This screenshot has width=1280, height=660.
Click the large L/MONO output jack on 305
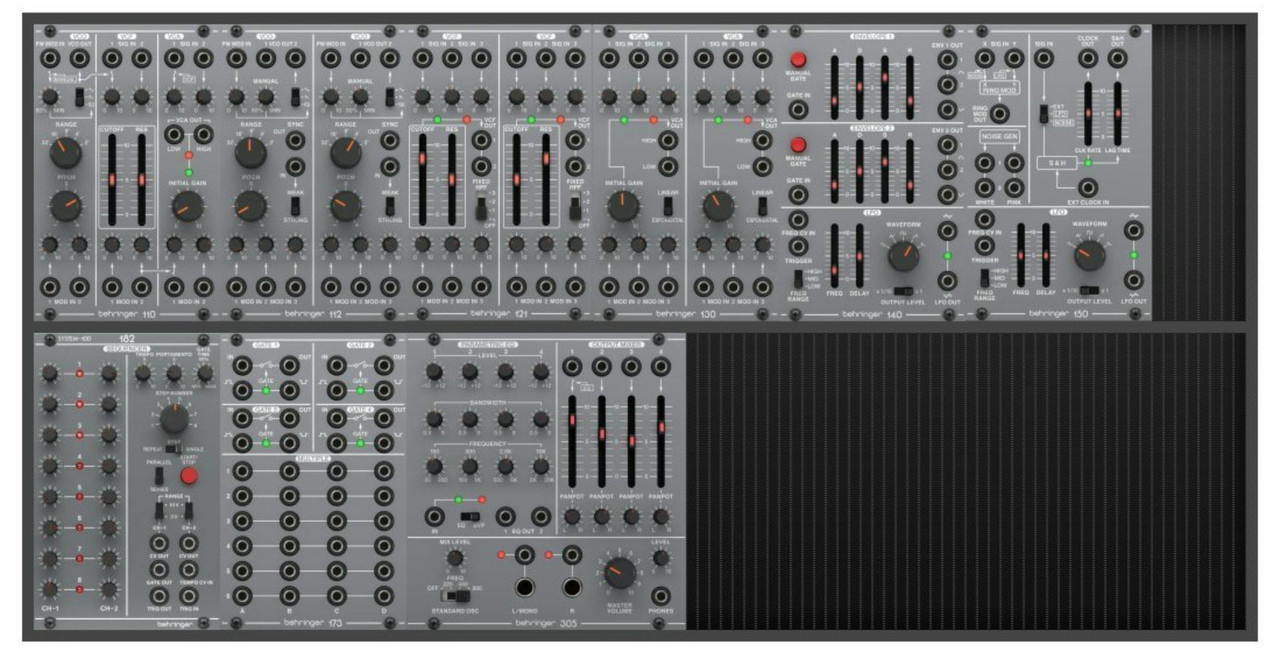[523, 586]
